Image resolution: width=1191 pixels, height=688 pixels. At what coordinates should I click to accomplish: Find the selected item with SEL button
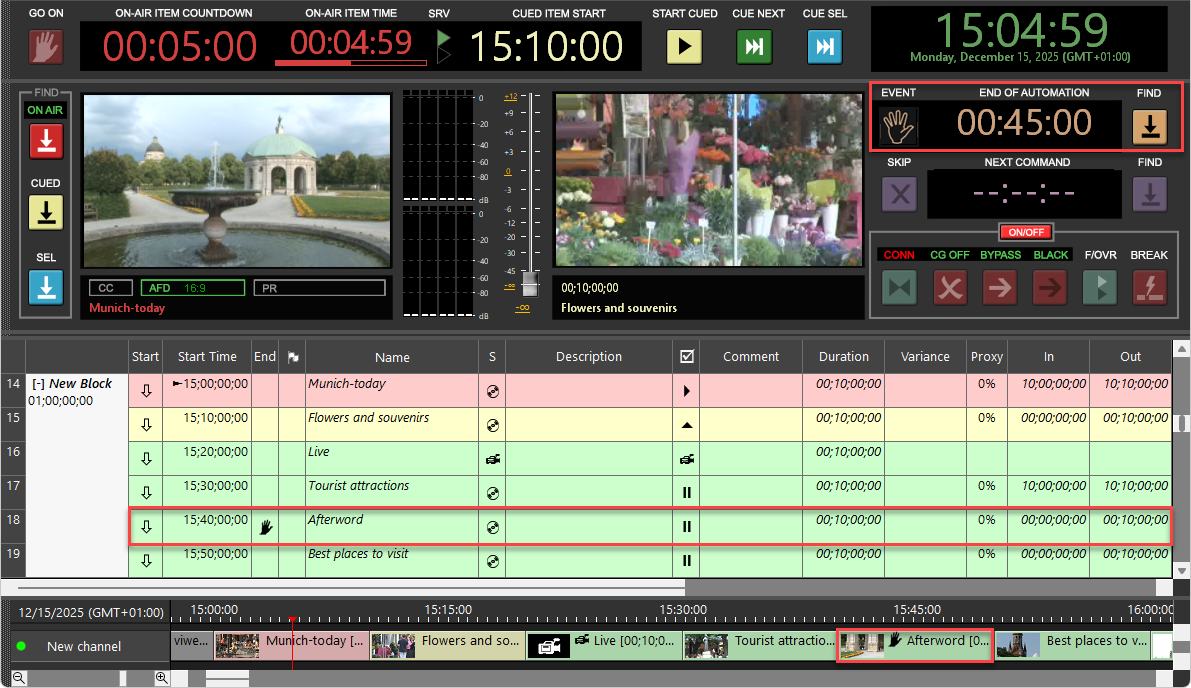click(45, 286)
